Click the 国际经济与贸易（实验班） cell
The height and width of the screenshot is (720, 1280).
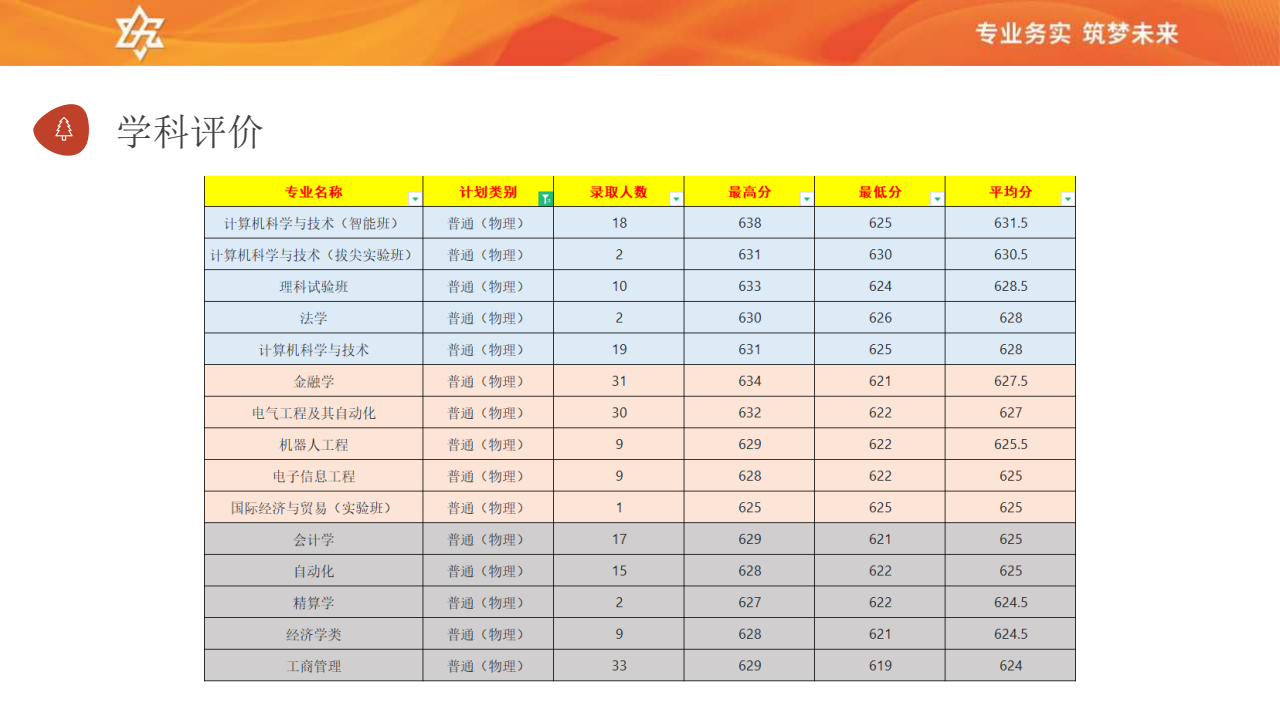[x=313, y=508]
